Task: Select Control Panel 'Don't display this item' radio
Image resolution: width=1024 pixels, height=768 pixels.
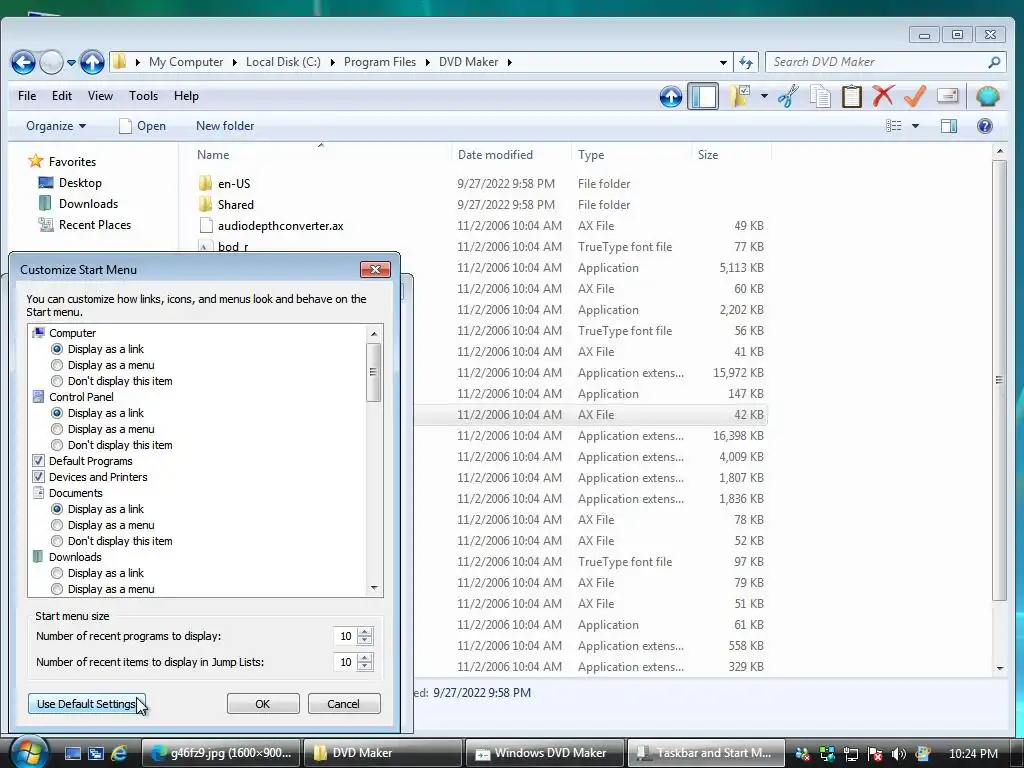Action: [57, 445]
